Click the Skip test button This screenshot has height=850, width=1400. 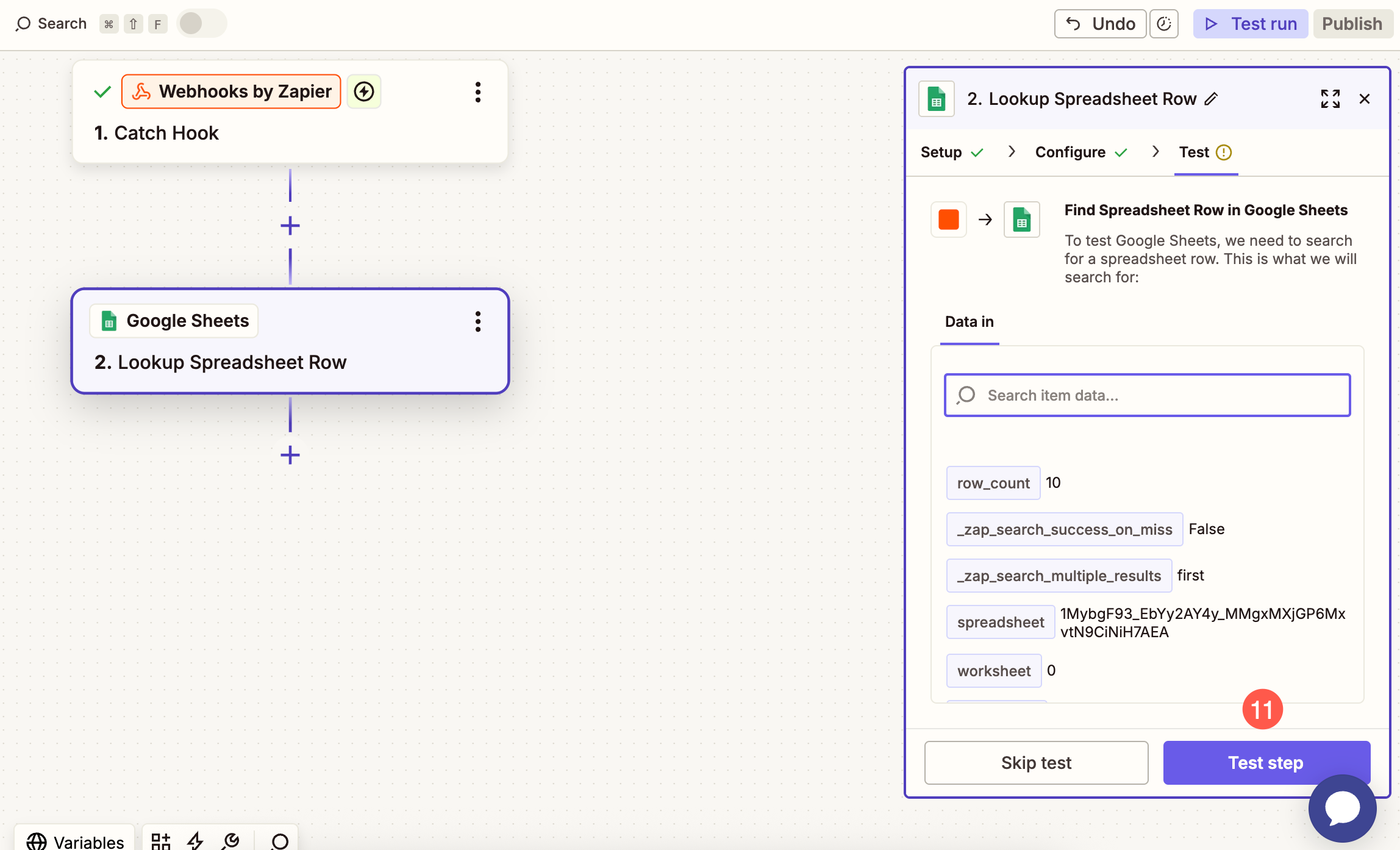click(x=1037, y=763)
